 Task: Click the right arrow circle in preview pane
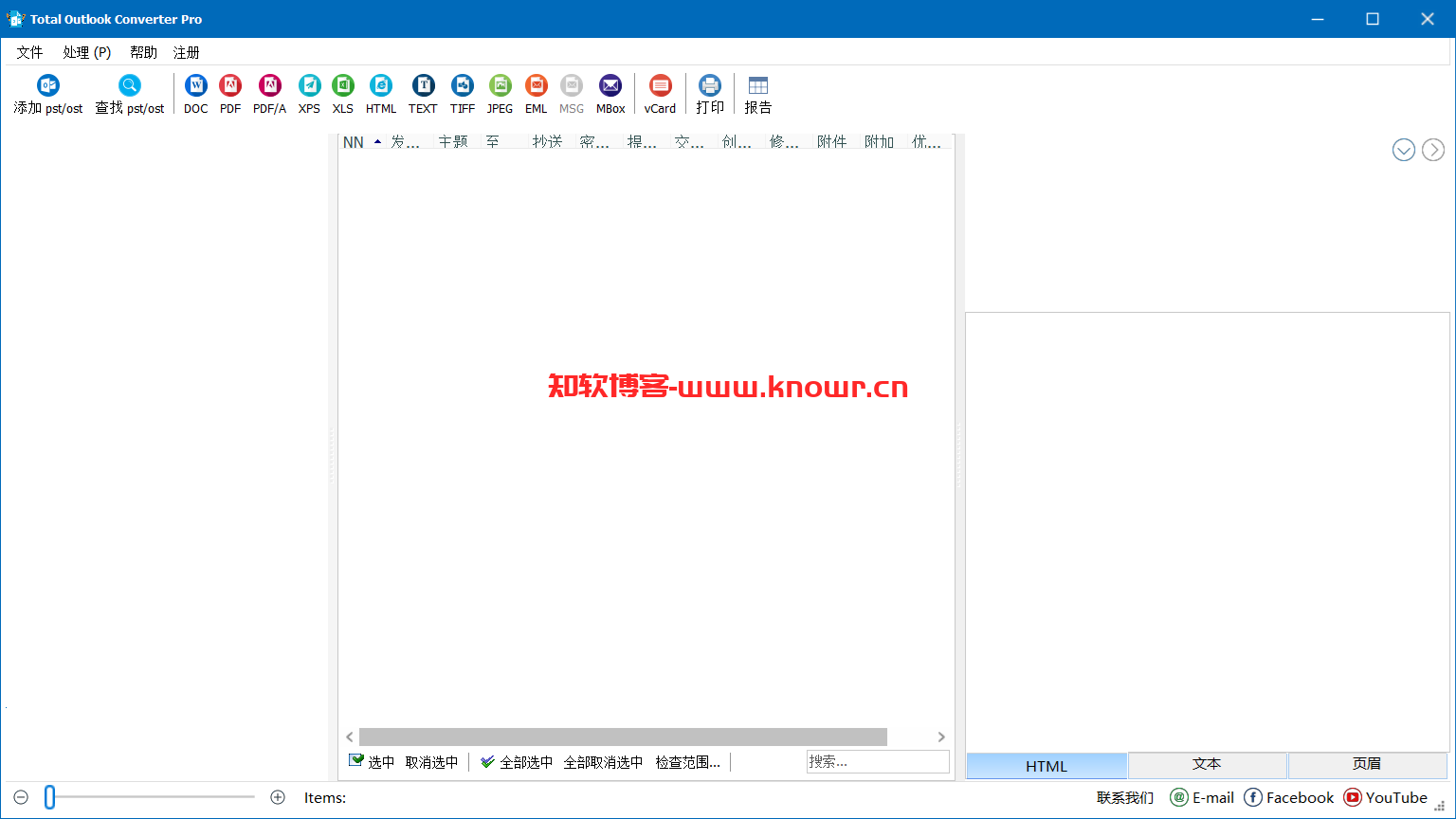point(1433,150)
